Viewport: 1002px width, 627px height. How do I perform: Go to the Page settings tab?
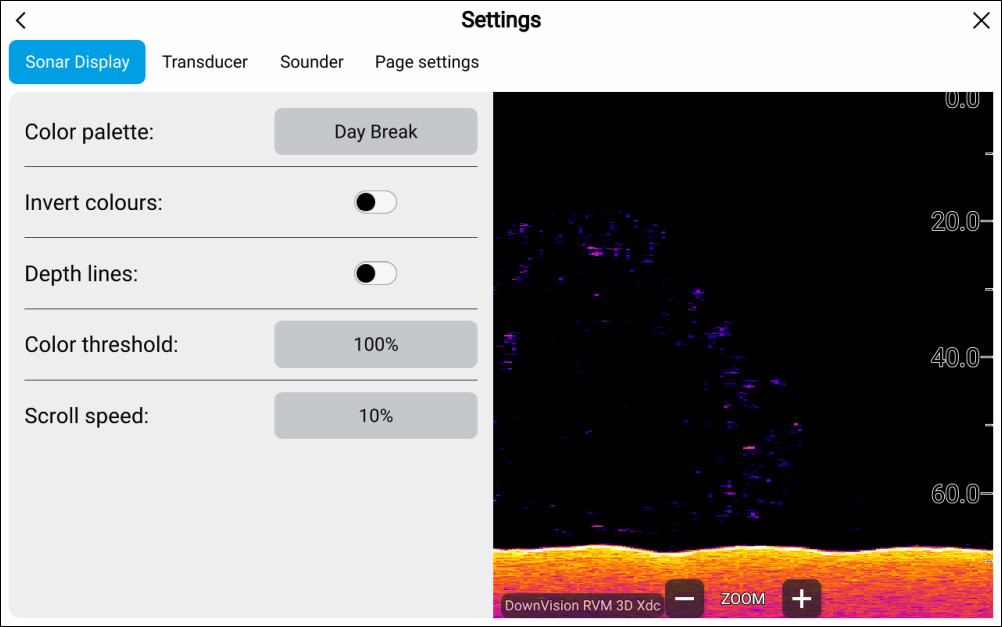tap(427, 62)
